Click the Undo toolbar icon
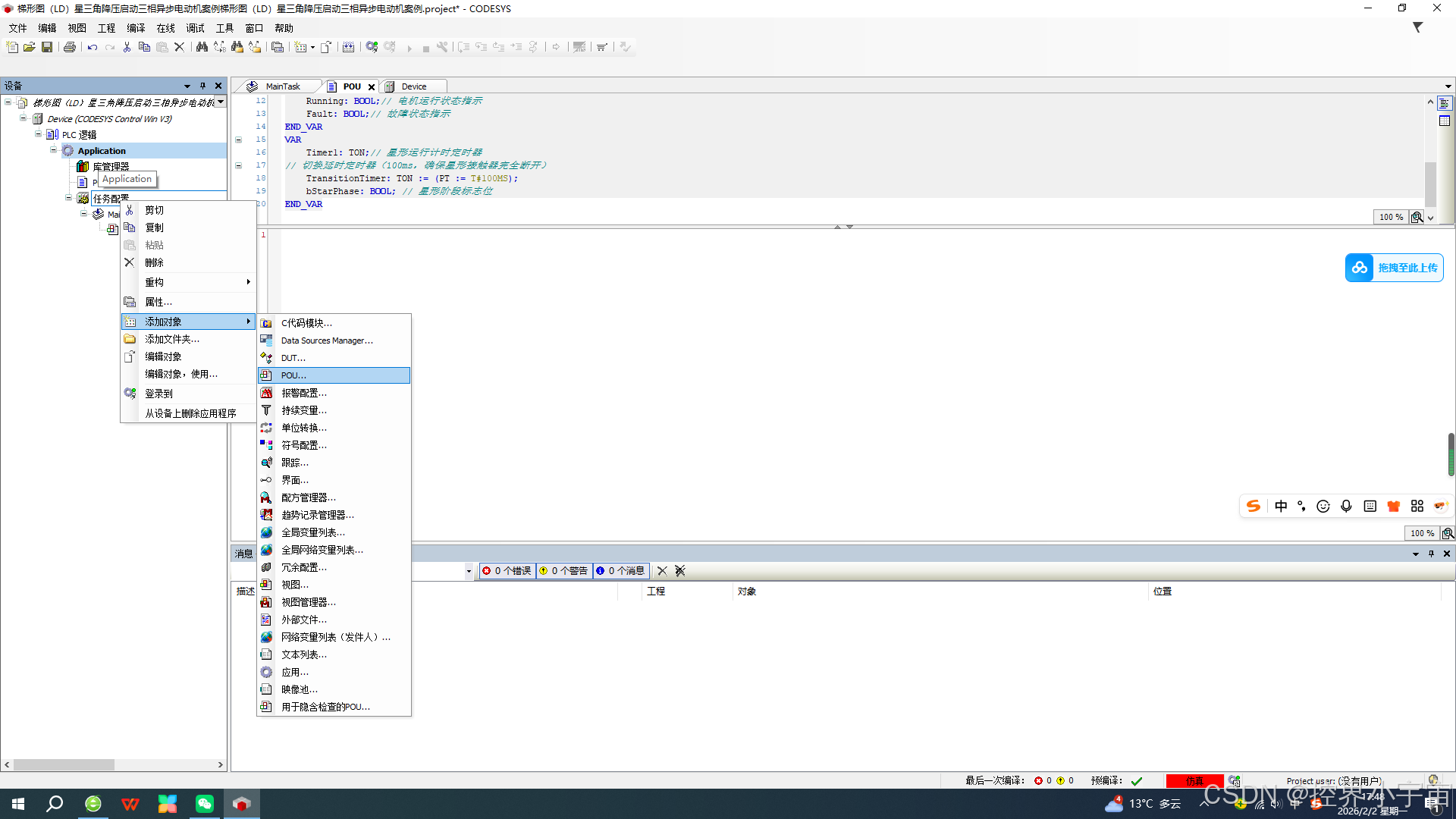This screenshot has width=1456, height=819. pos(93,47)
